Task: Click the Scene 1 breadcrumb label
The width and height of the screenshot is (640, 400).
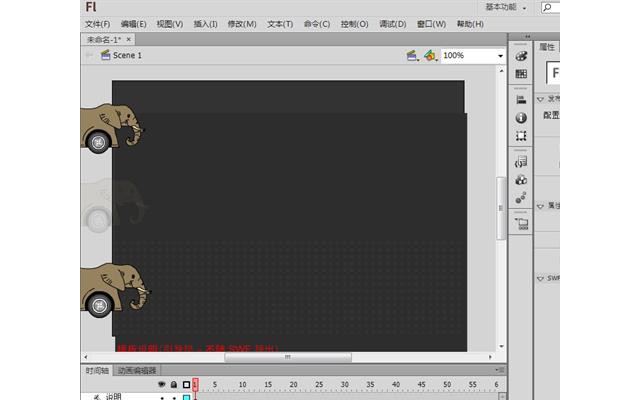Action: click(127, 55)
